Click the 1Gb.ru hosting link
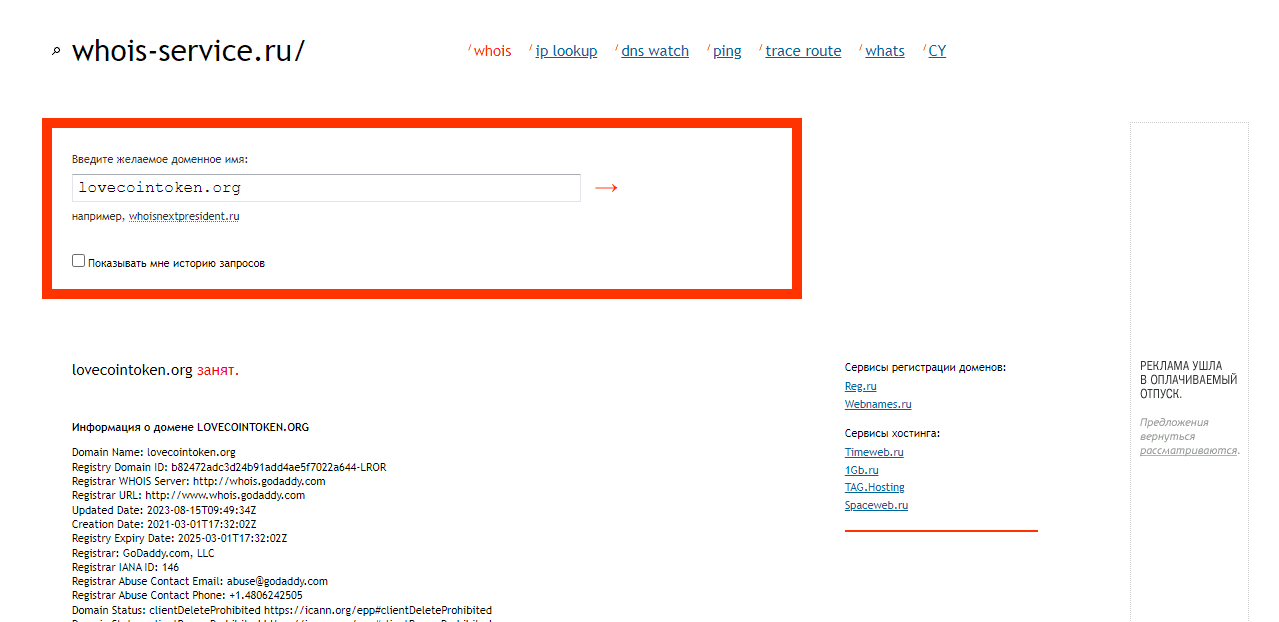Image resolution: width=1279 pixels, height=622 pixels. [x=861, y=470]
